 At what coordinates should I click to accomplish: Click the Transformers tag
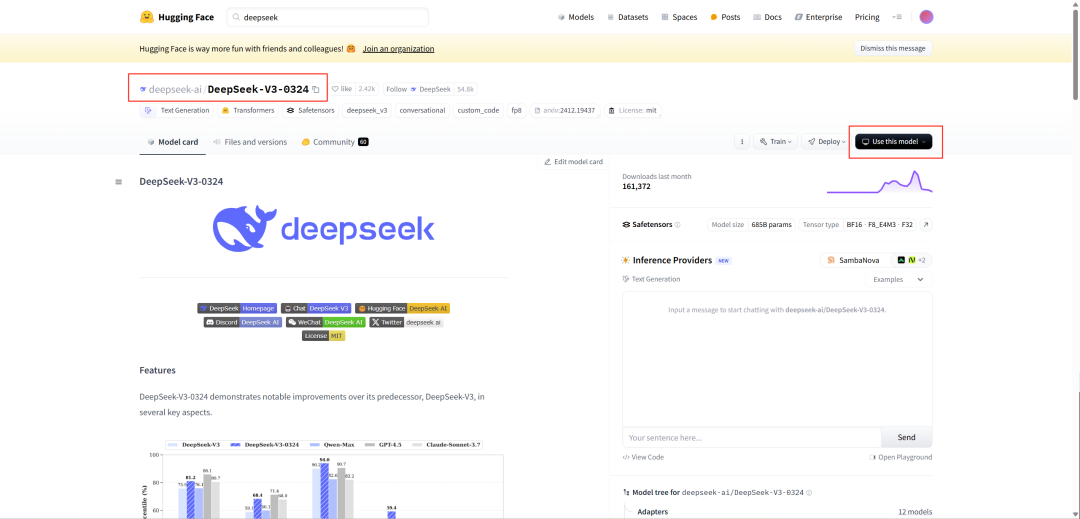(x=248, y=110)
